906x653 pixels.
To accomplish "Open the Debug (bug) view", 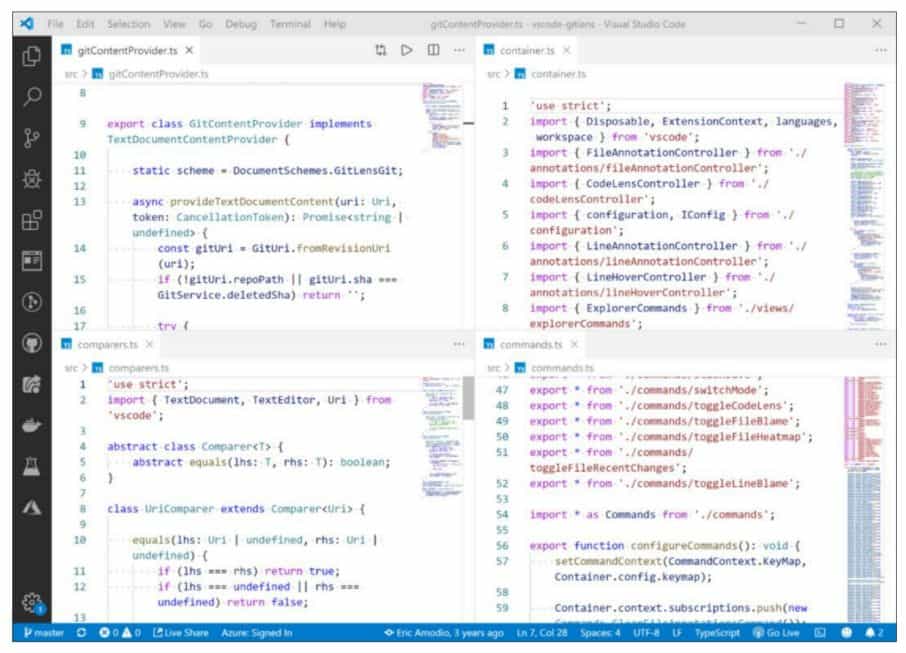I will (x=32, y=179).
